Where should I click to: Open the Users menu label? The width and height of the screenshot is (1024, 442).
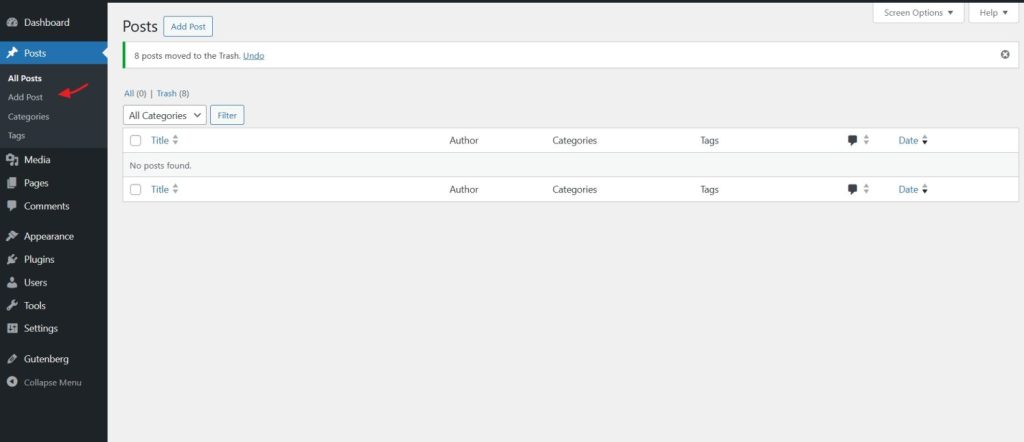(x=35, y=283)
